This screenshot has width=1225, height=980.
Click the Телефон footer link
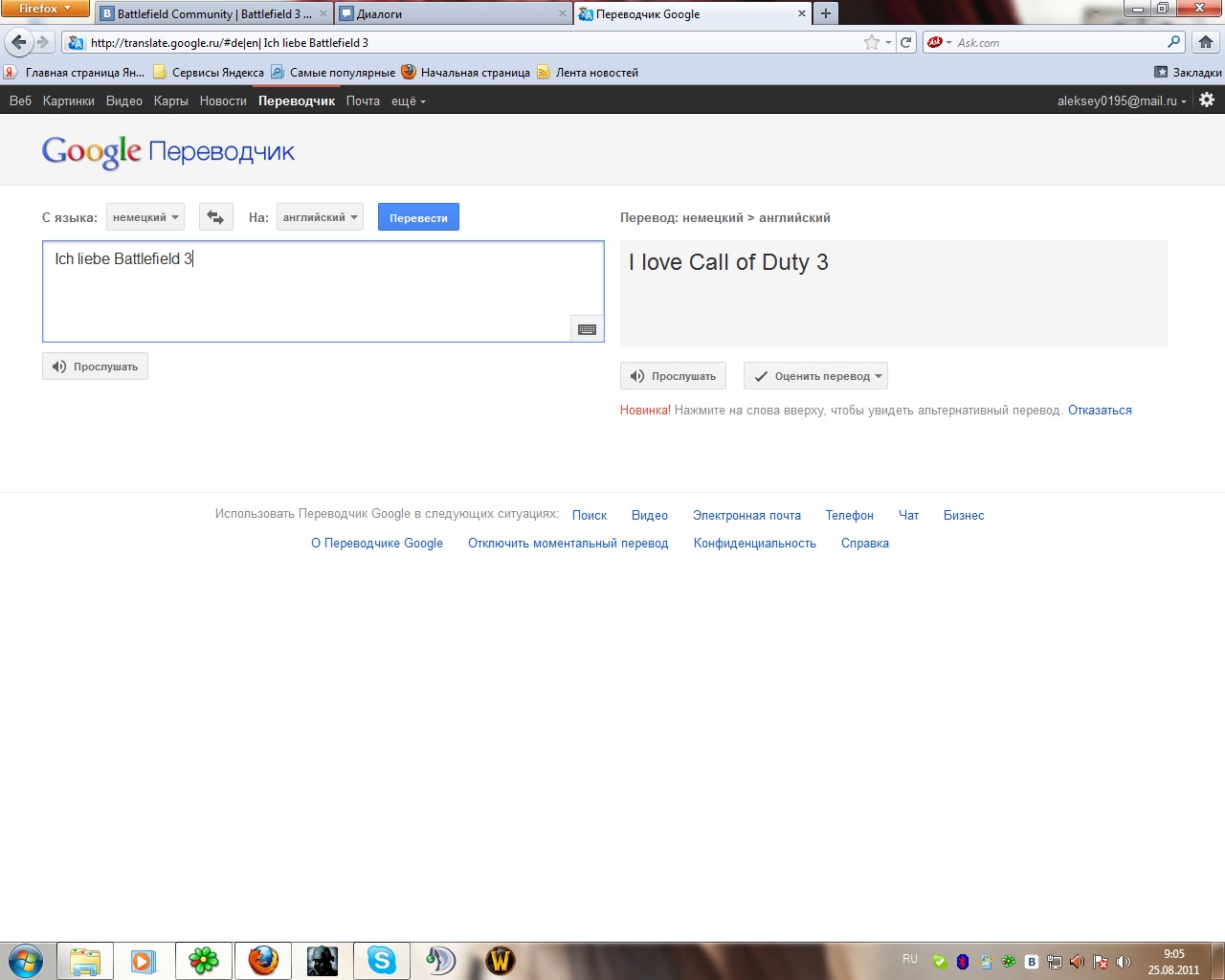click(x=850, y=515)
